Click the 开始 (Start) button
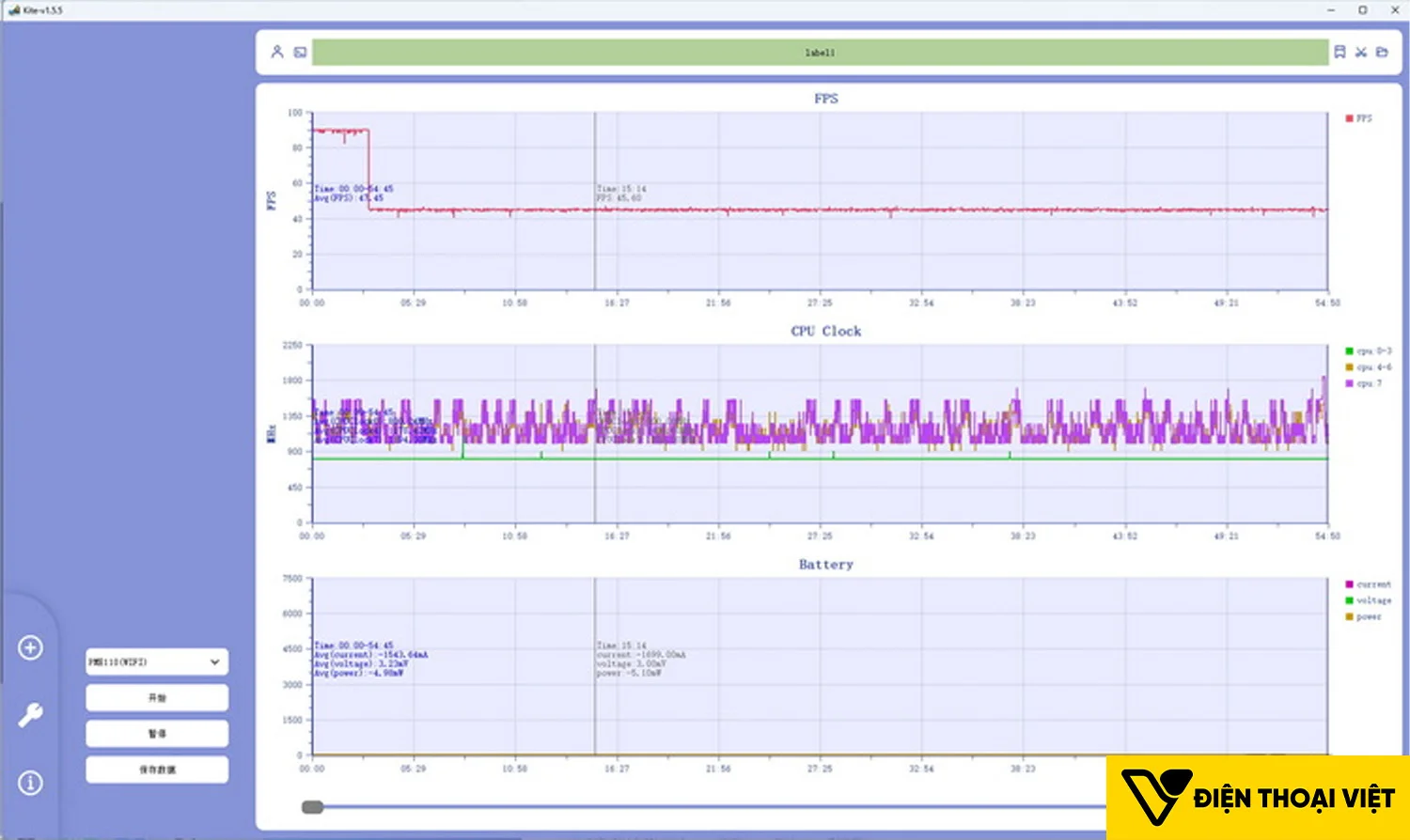Viewport: 1410px width, 840px height. coord(157,698)
